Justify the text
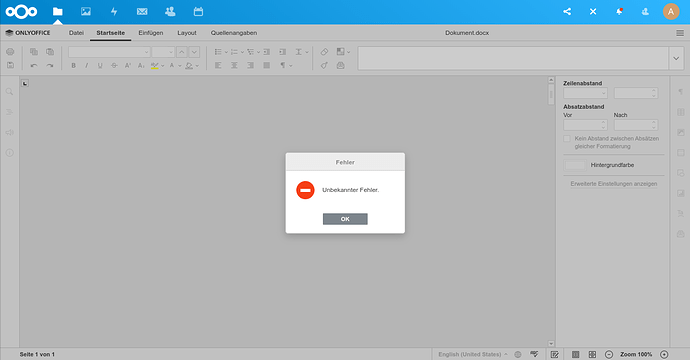690x360 pixels. click(x=266, y=66)
